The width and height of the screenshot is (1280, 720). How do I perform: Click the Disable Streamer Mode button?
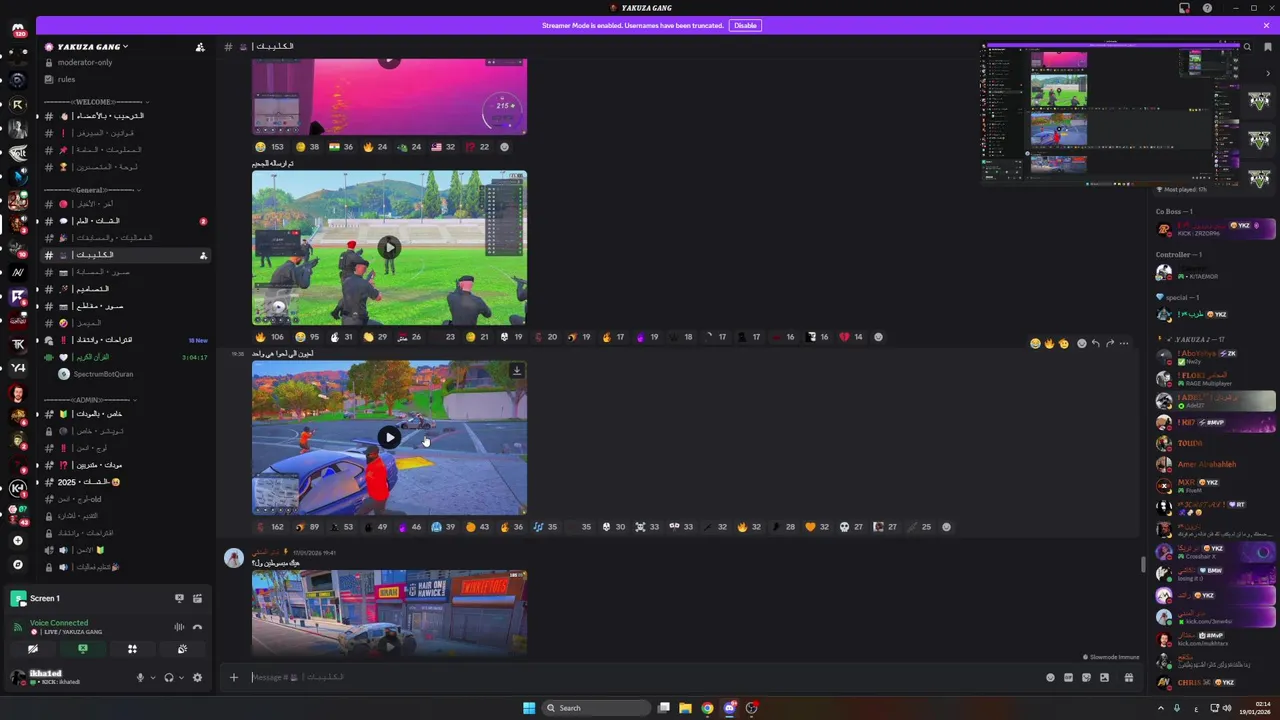pyautogui.click(x=745, y=25)
